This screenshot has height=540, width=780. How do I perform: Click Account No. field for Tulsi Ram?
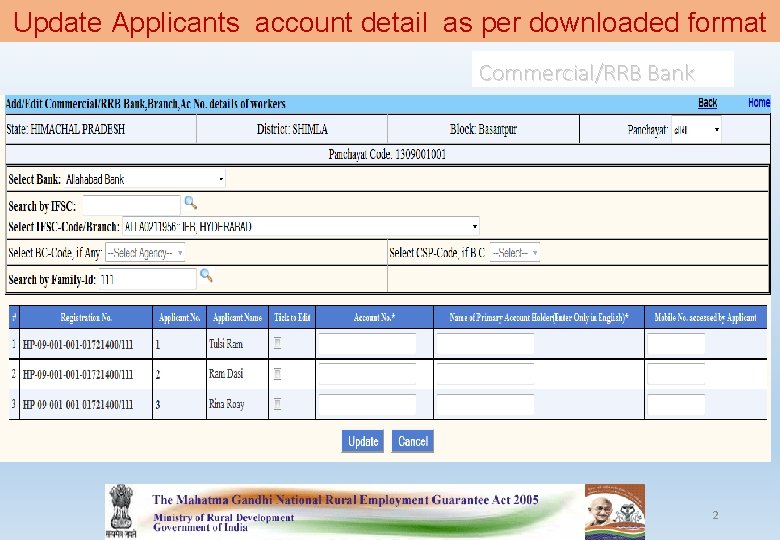(367, 344)
